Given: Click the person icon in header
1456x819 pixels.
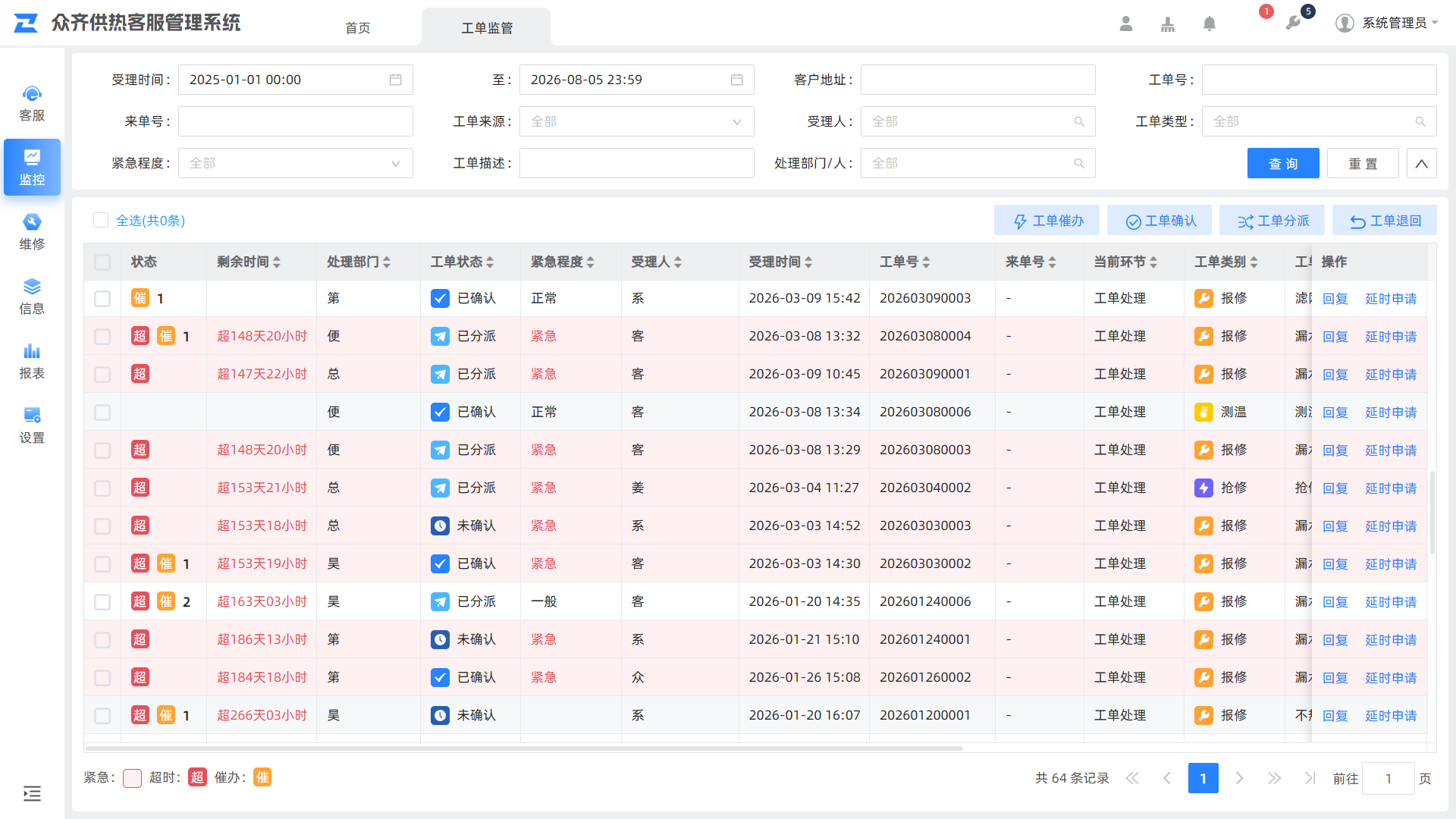Looking at the screenshot, I should tap(1126, 24).
